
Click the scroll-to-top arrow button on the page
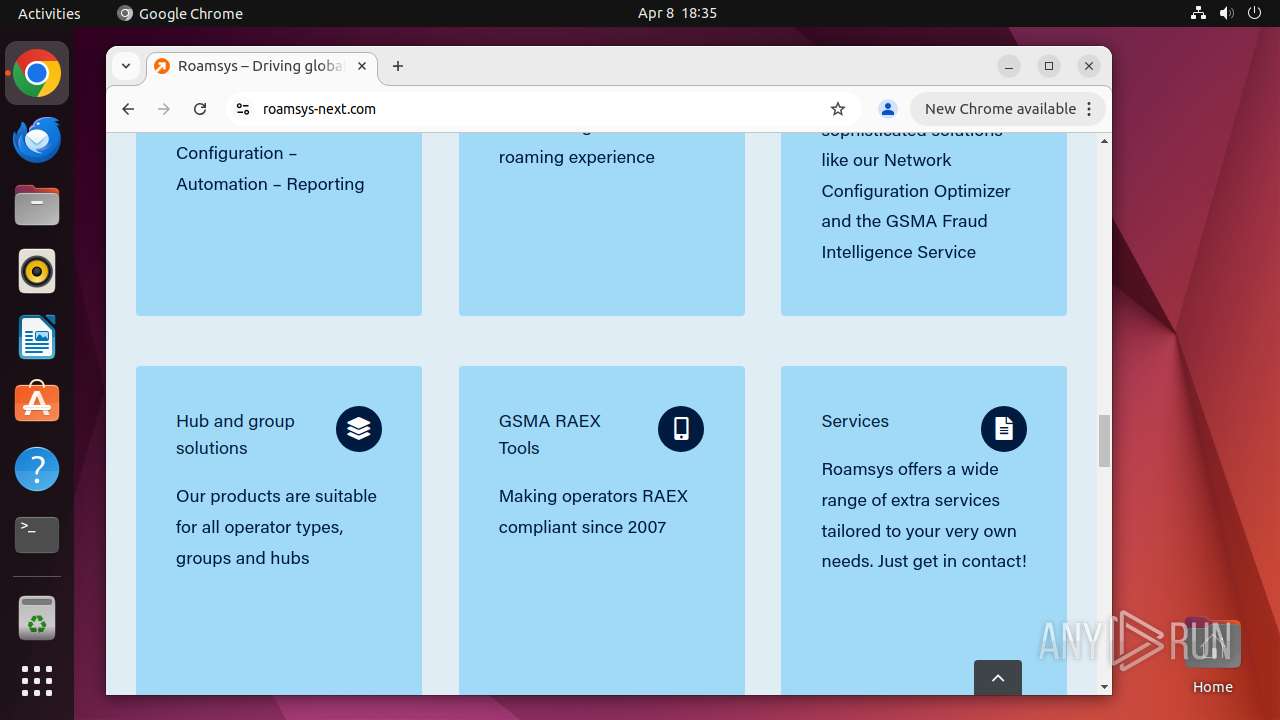click(x=998, y=677)
